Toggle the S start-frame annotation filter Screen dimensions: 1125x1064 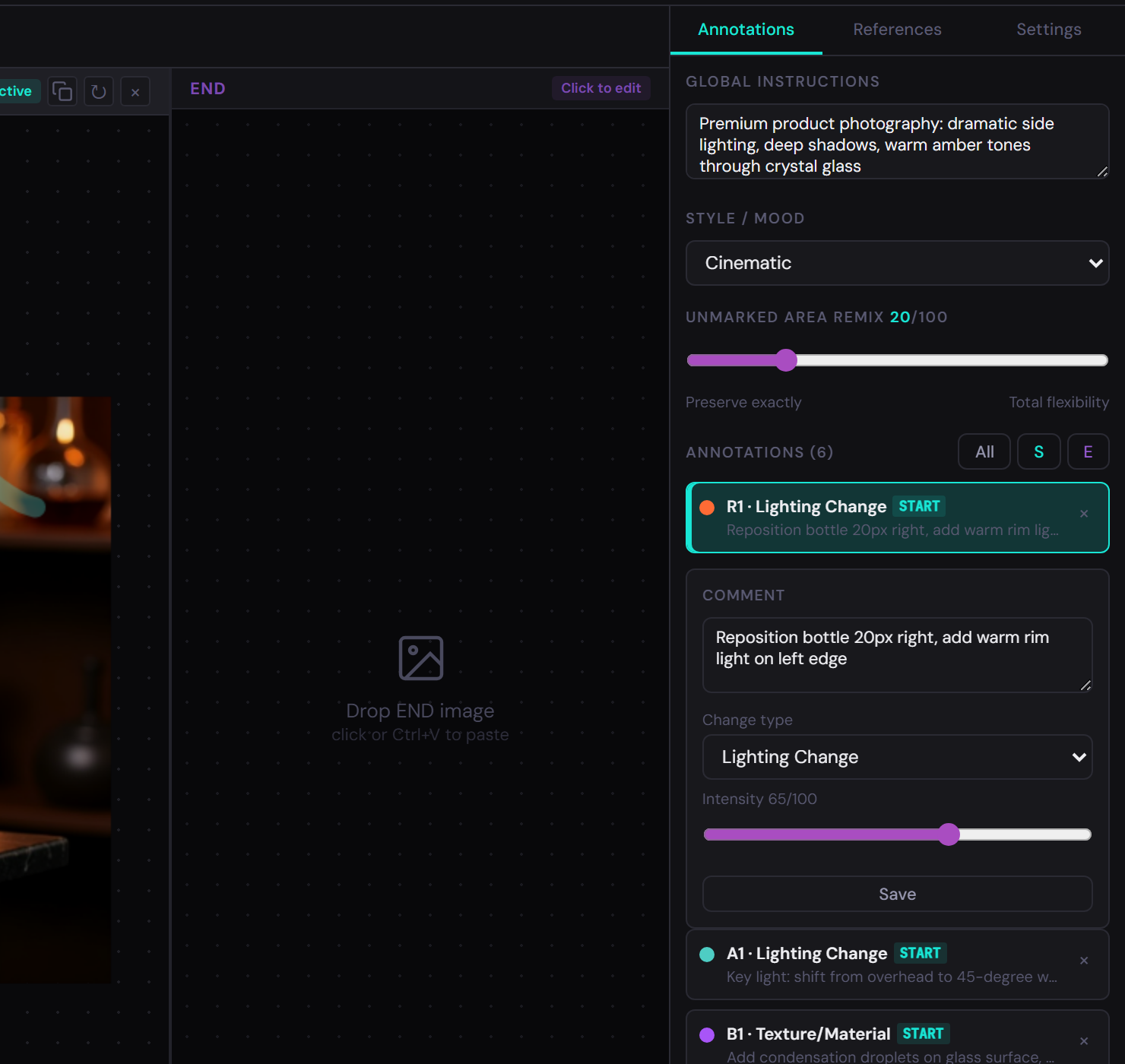1038,452
